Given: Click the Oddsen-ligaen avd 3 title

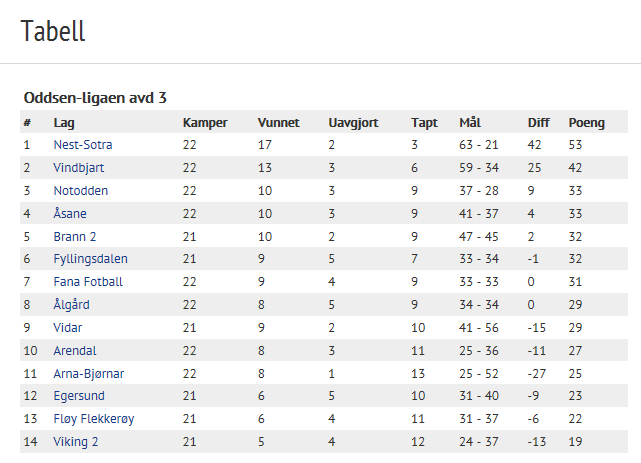Looking at the screenshot, I should click(95, 98).
